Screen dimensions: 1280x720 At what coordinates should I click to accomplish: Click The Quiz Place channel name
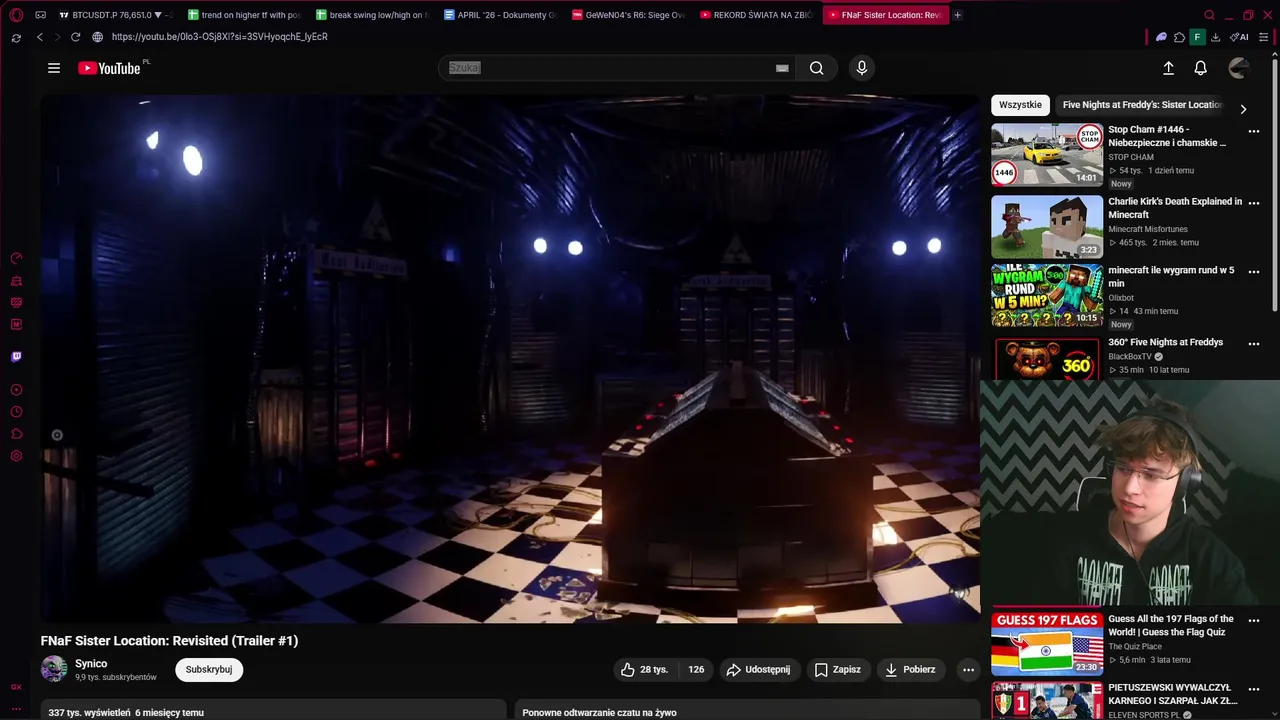tap(1135, 647)
